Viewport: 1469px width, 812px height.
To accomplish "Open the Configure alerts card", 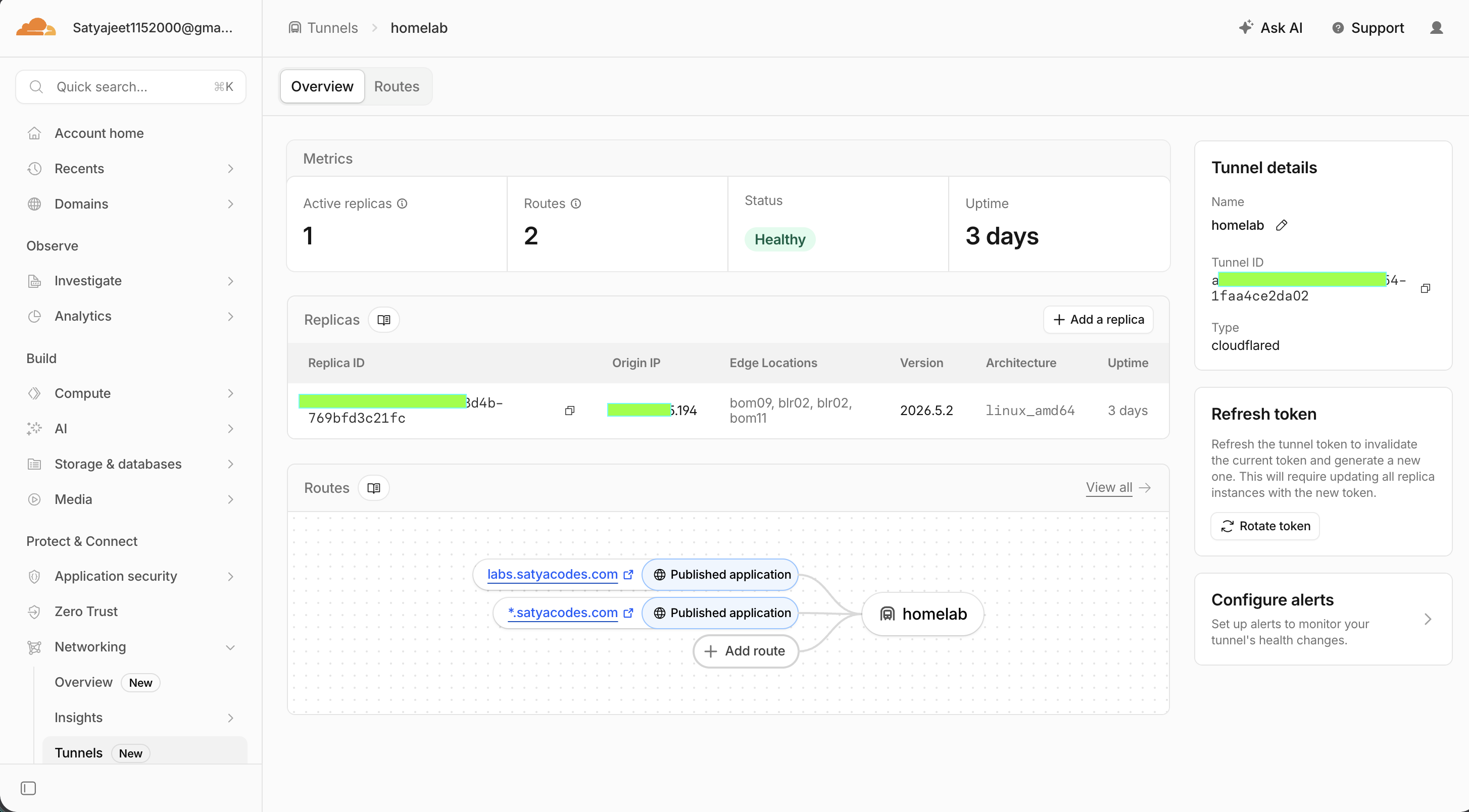I will [x=1323, y=619].
